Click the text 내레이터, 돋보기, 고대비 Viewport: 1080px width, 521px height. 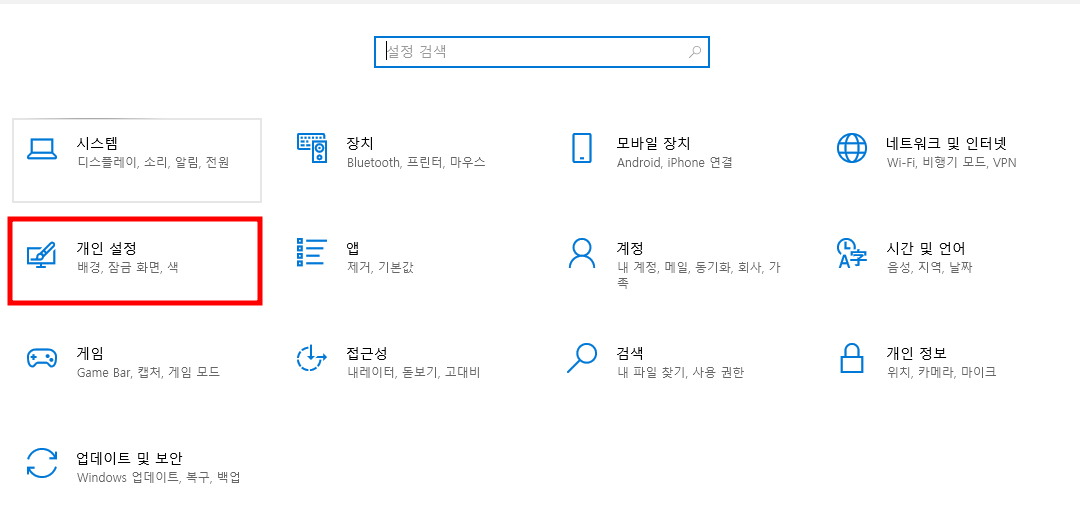413,372
